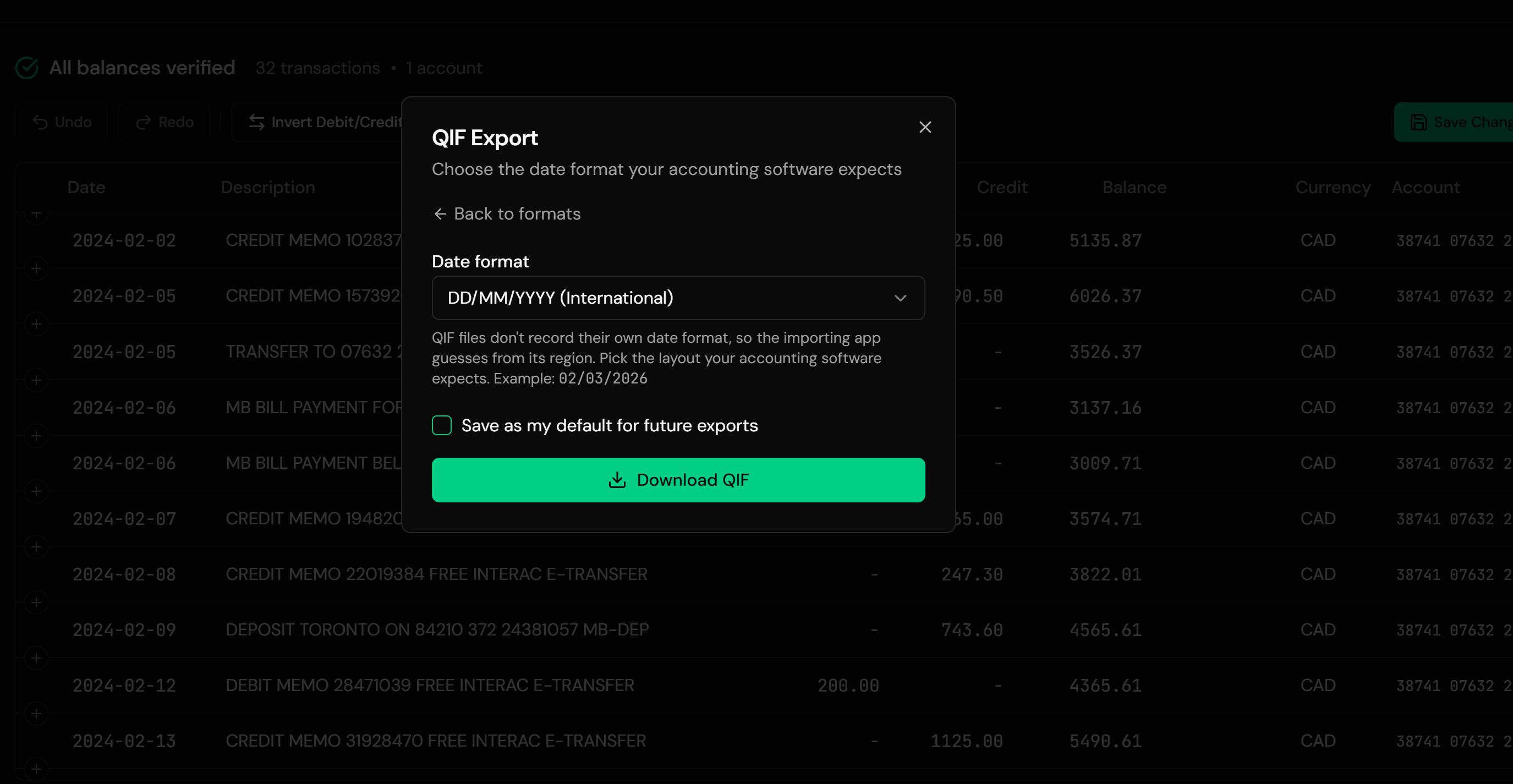Click add-row plus icon below balance 3137.16 row
This screenshot has height=784, width=1513.
(36, 436)
